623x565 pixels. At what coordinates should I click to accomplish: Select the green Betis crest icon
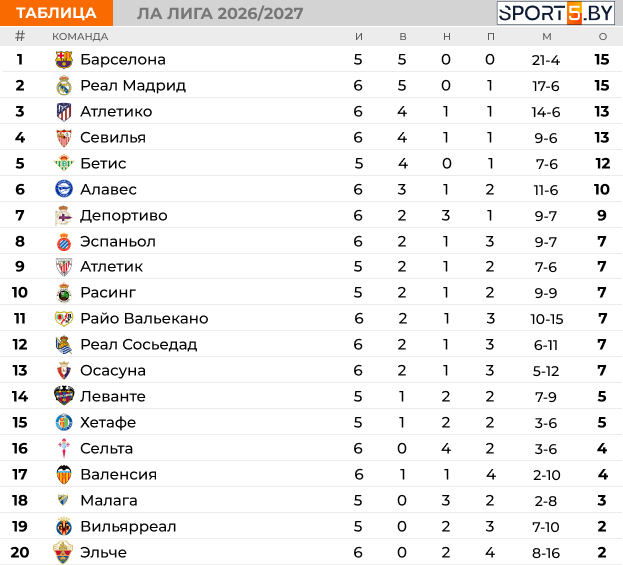(64, 163)
